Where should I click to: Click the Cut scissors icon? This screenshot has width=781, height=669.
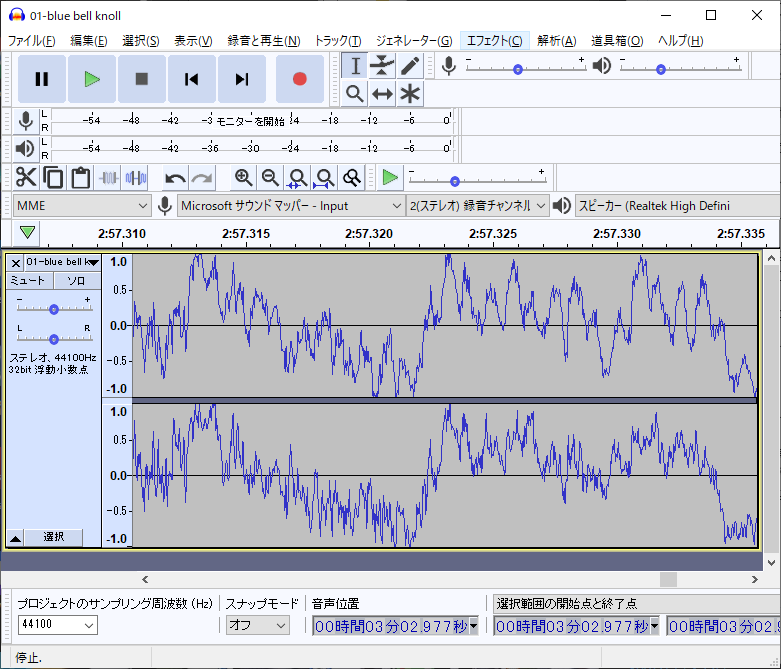tap(26, 177)
